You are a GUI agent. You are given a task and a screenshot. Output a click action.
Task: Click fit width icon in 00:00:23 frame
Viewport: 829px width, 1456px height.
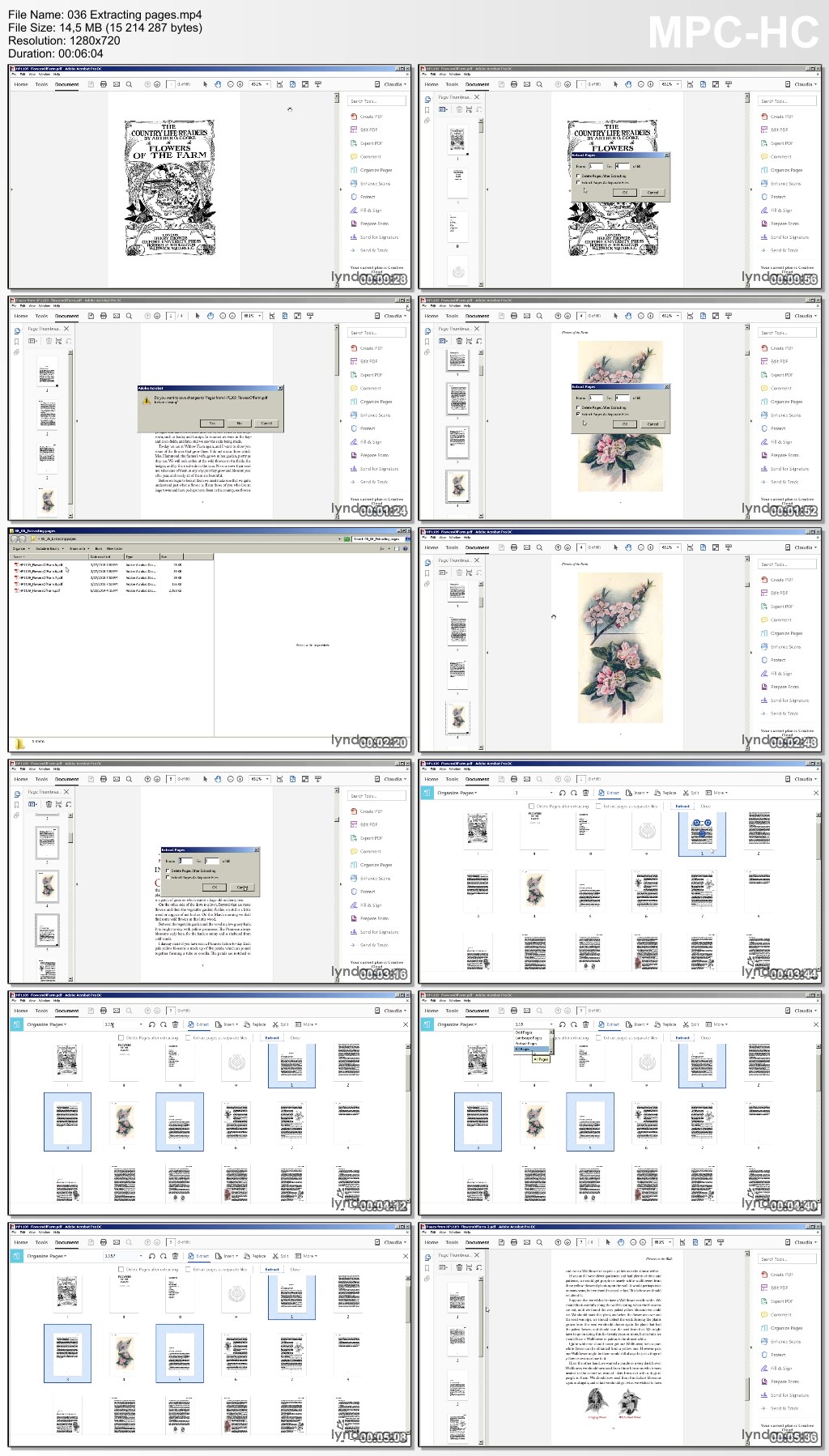coord(280,84)
